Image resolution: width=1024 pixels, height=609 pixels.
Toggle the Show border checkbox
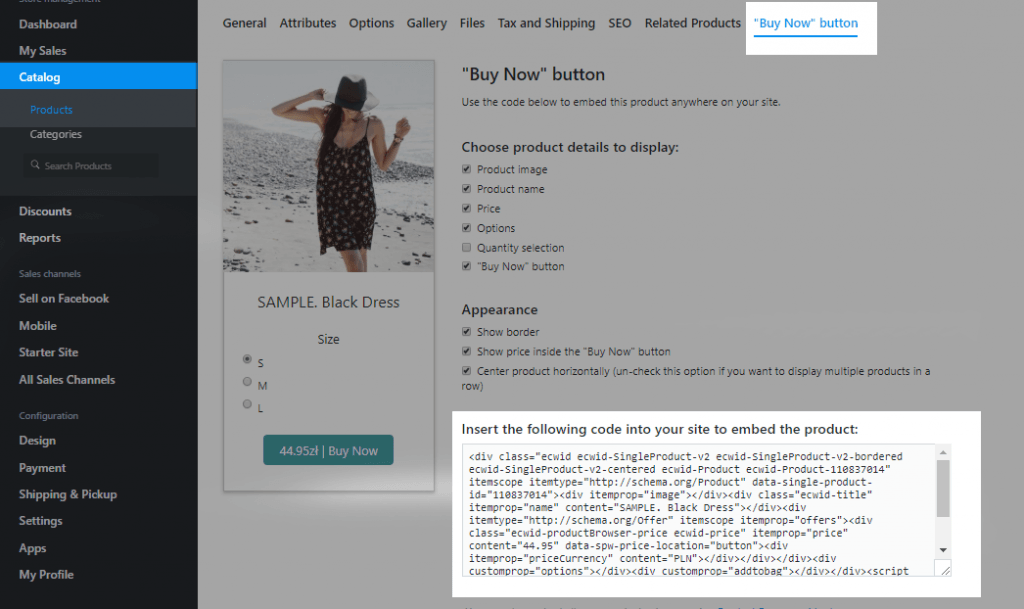pyautogui.click(x=466, y=332)
